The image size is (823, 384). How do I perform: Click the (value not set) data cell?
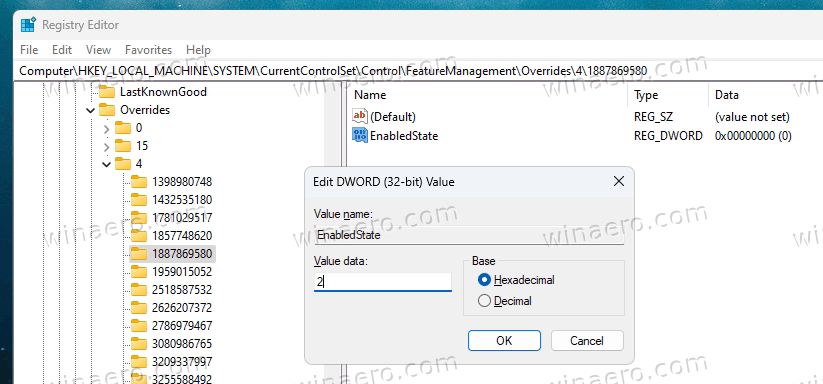752,116
